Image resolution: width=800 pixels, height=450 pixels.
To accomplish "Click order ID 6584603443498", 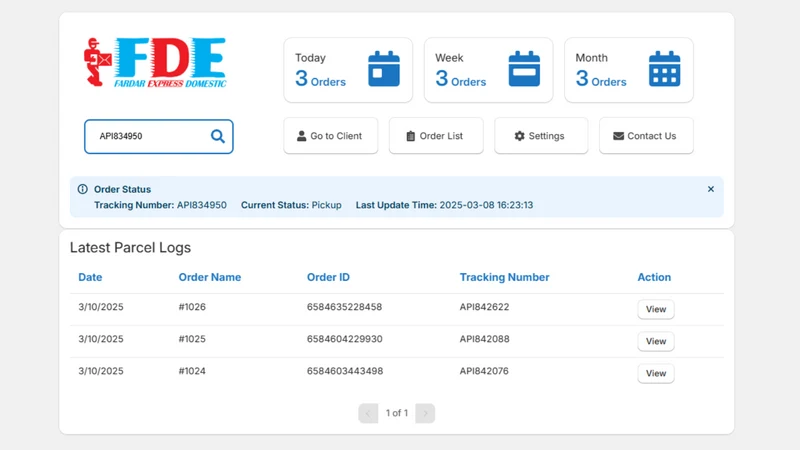I will click(345, 371).
